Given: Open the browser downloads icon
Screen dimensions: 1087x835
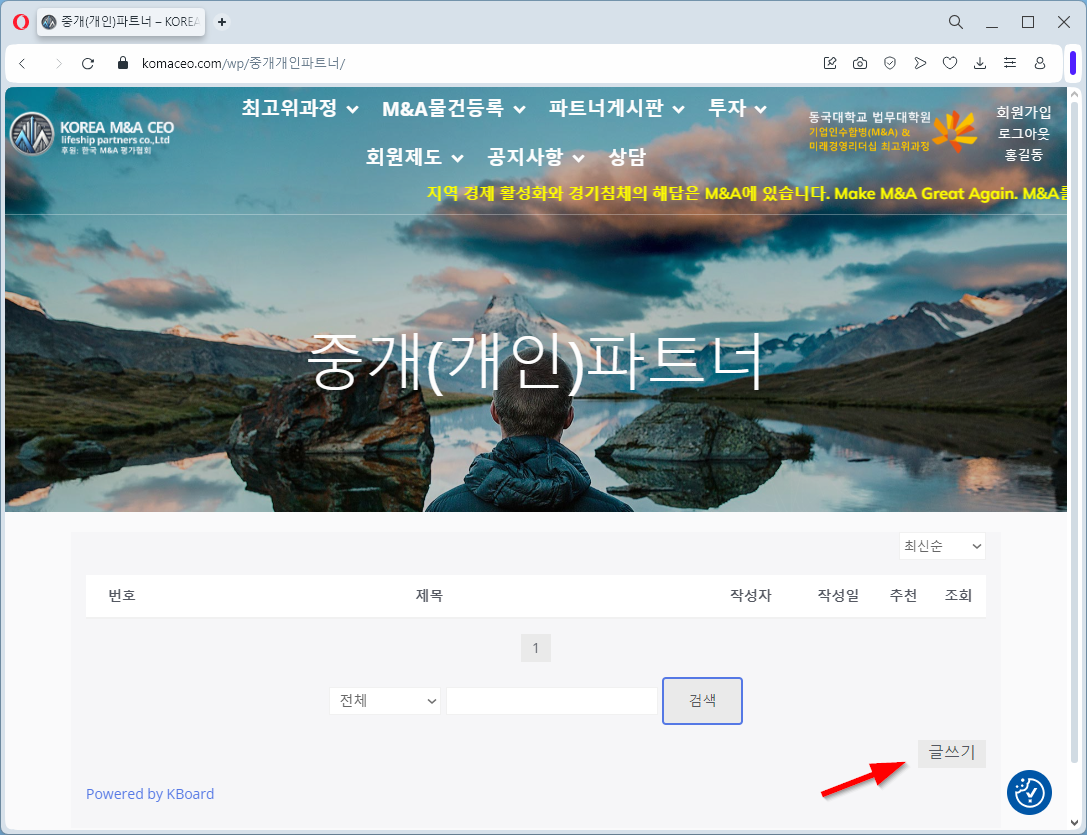Looking at the screenshot, I should point(980,63).
